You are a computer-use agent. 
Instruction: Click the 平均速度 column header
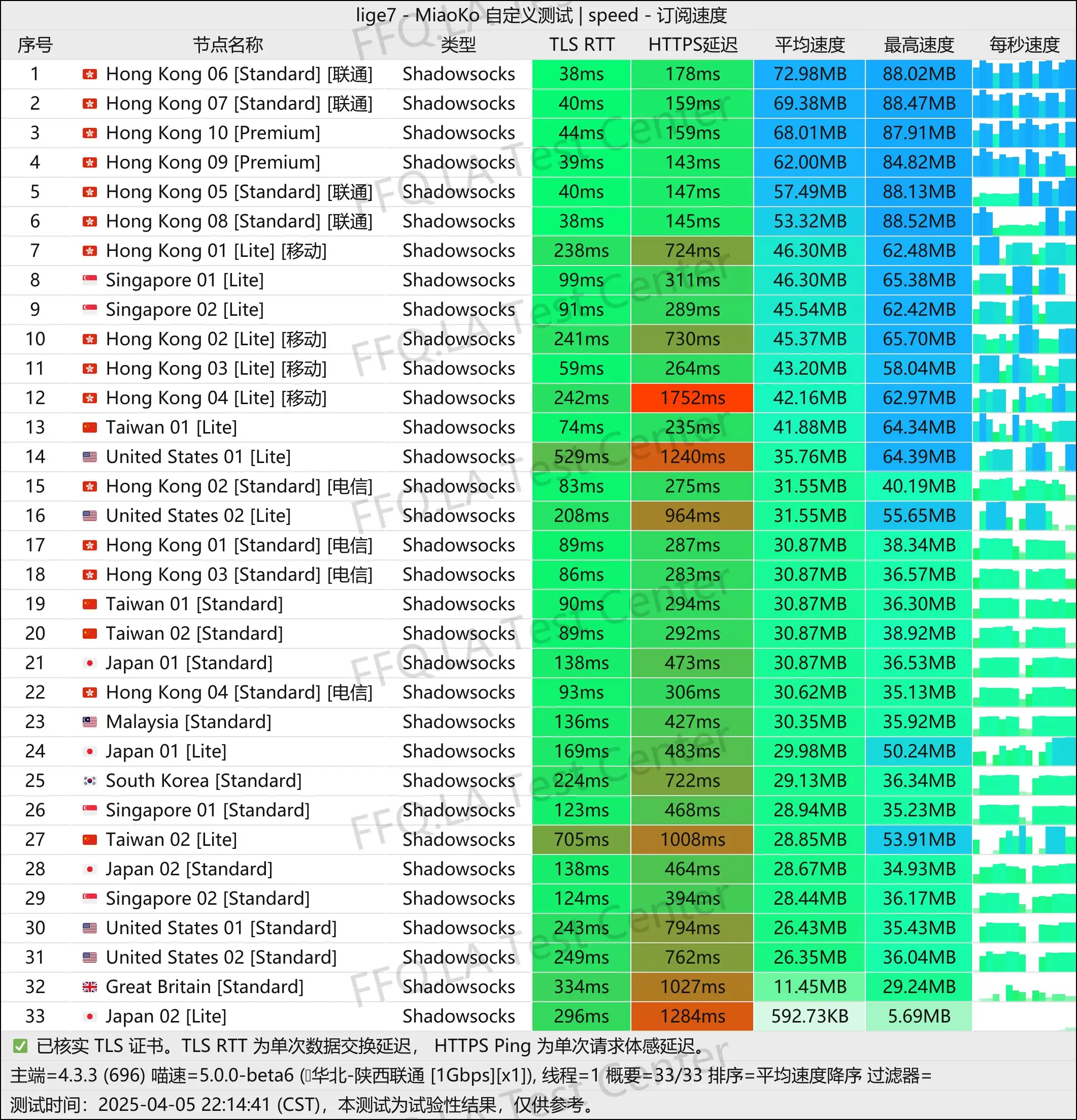pos(809,45)
